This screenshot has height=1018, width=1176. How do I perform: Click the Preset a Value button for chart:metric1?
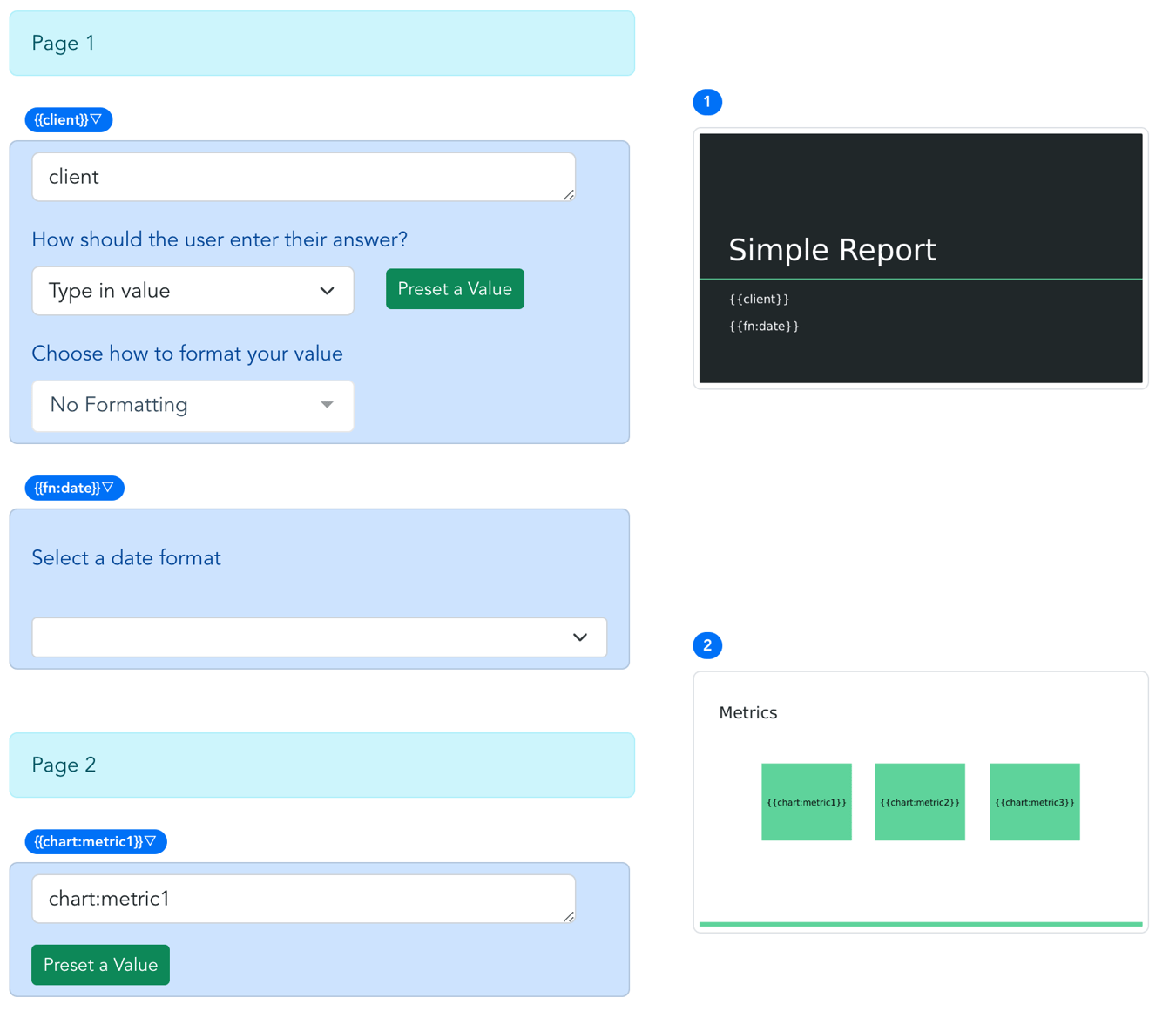click(x=100, y=964)
